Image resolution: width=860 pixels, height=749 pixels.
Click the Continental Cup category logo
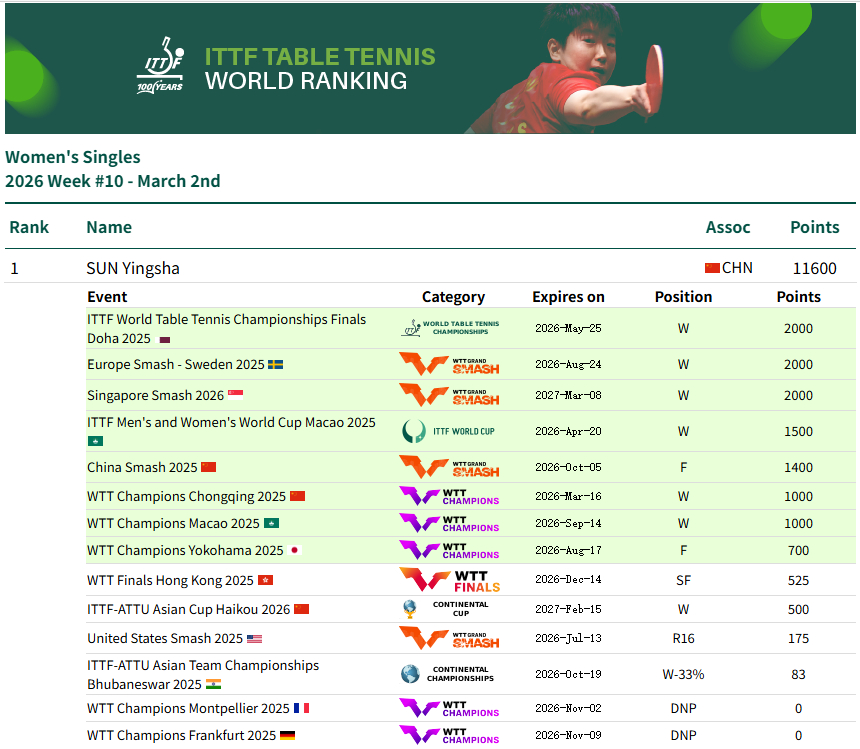point(445,609)
